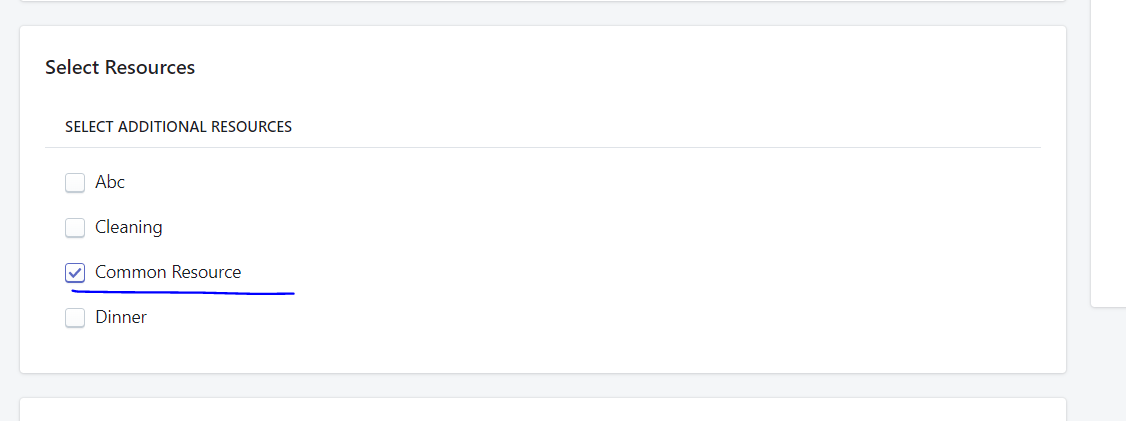Click the blue underline beneath Common Resource
The width and height of the screenshot is (1126, 421).
tap(183, 292)
